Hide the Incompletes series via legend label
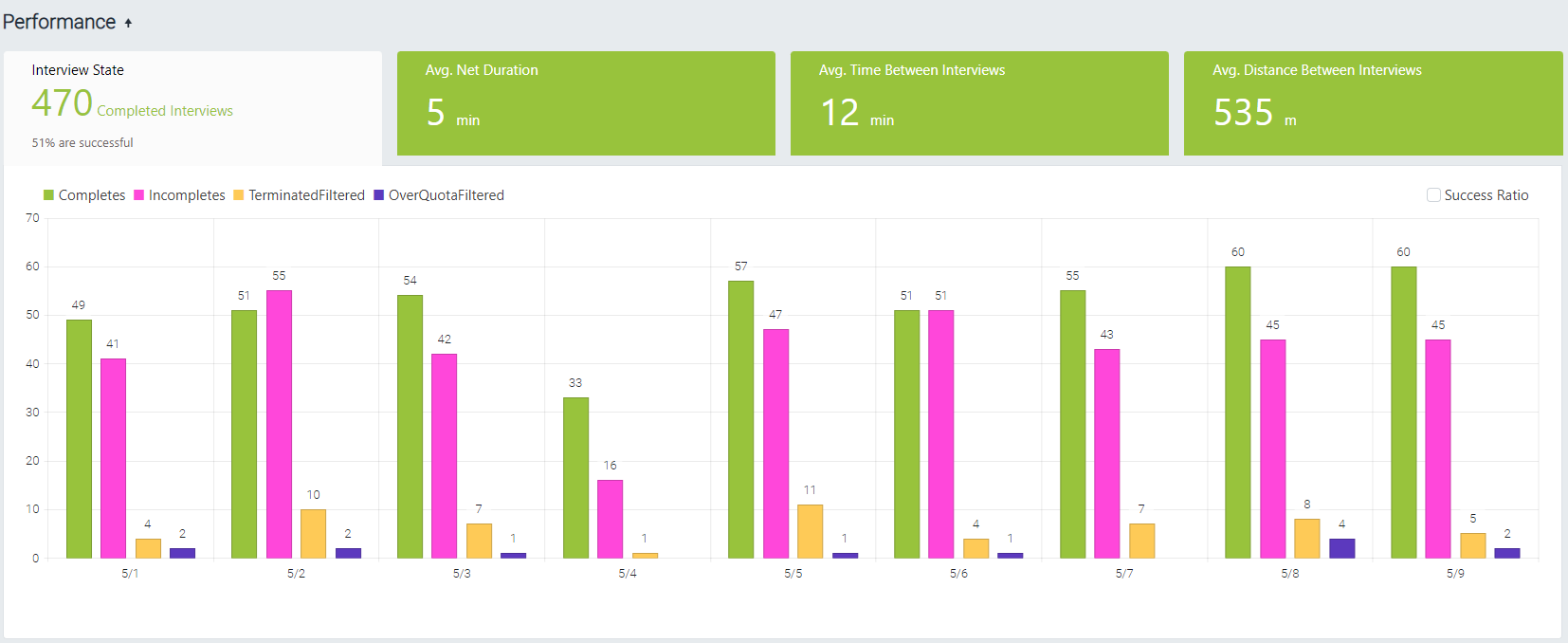The height and width of the screenshot is (643, 1568). pyautogui.click(x=187, y=195)
